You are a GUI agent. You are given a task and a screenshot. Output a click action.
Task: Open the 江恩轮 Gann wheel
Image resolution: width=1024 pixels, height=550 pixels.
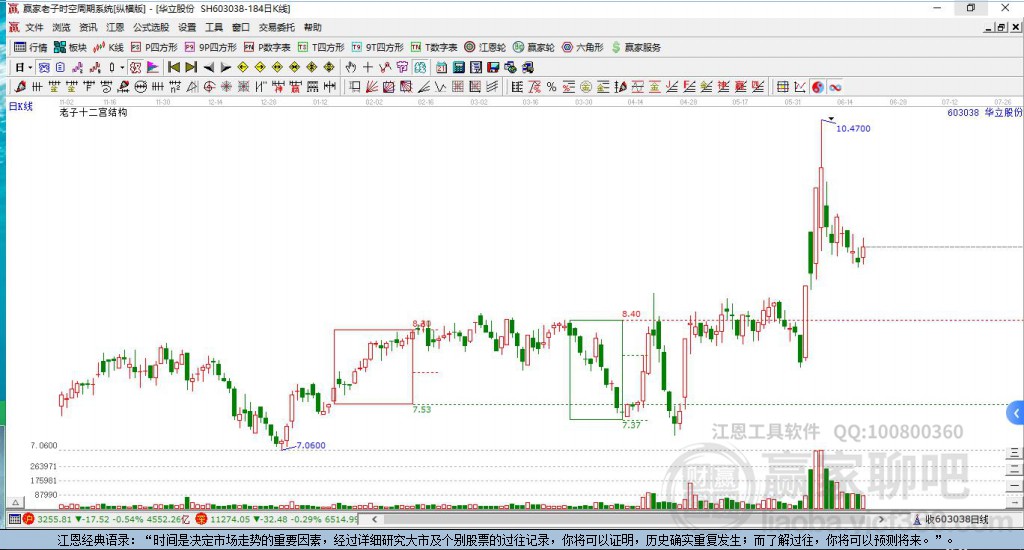point(485,47)
